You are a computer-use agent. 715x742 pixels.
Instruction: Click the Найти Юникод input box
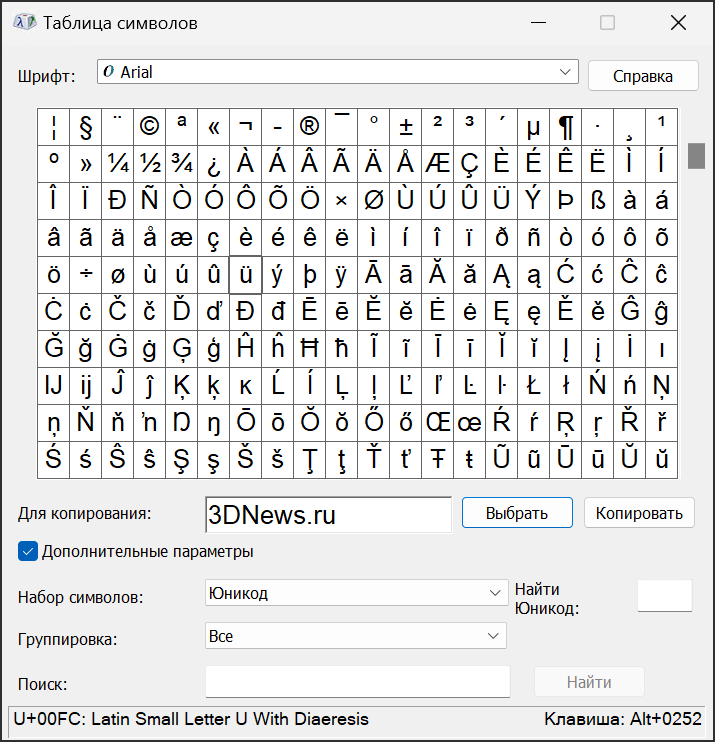(x=664, y=595)
